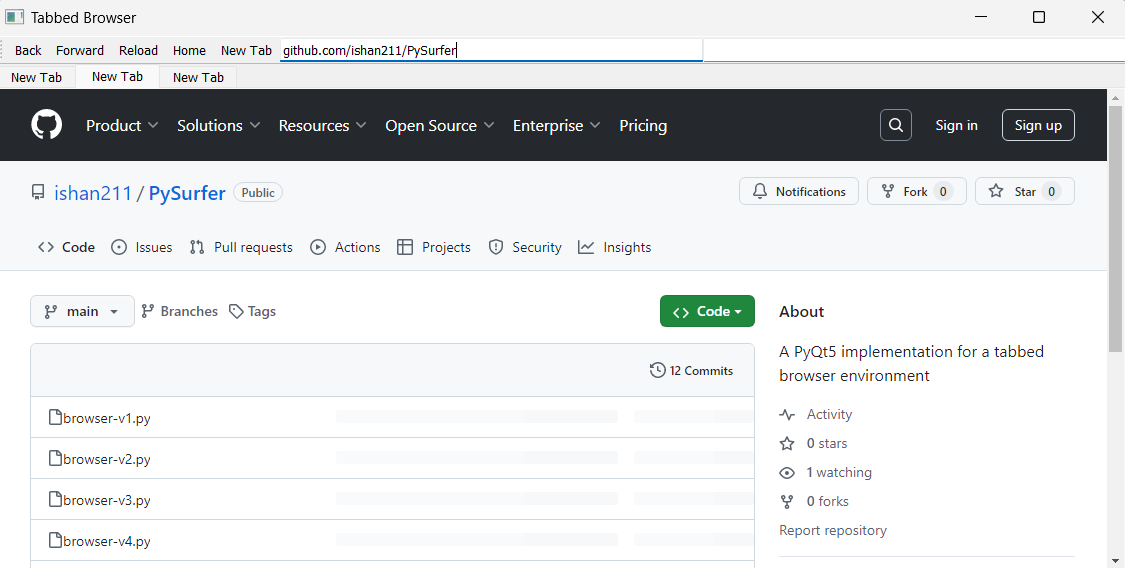This screenshot has width=1125, height=568.
Task: Expand the Product menu
Action: click(122, 126)
